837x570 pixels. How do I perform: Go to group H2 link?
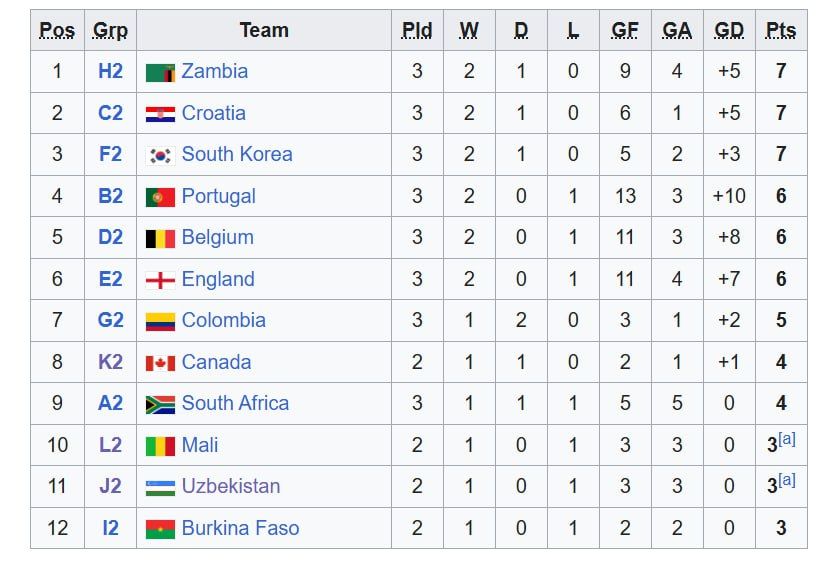point(110,72)
